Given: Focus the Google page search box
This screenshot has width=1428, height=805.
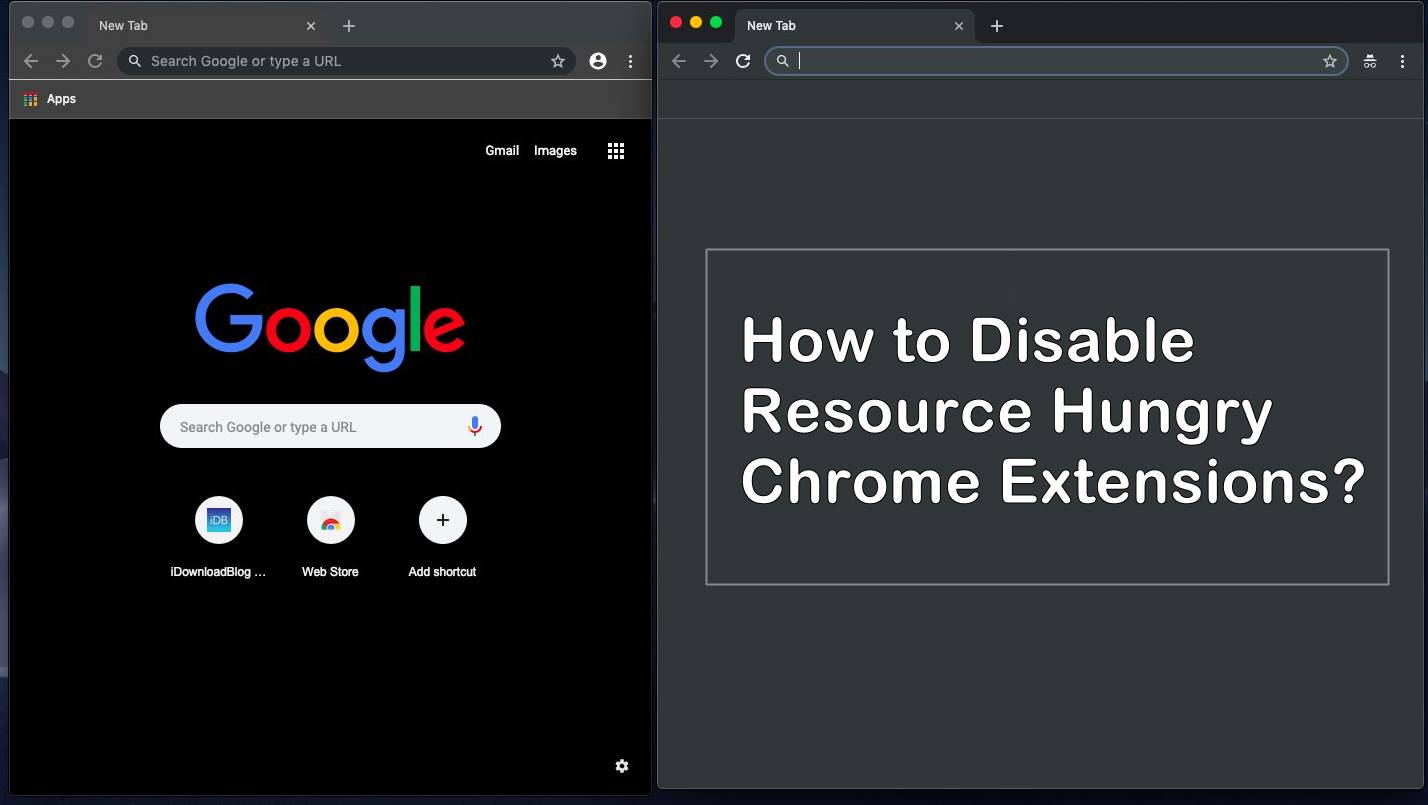Looking at the screenshot, I should coord(330,427).
